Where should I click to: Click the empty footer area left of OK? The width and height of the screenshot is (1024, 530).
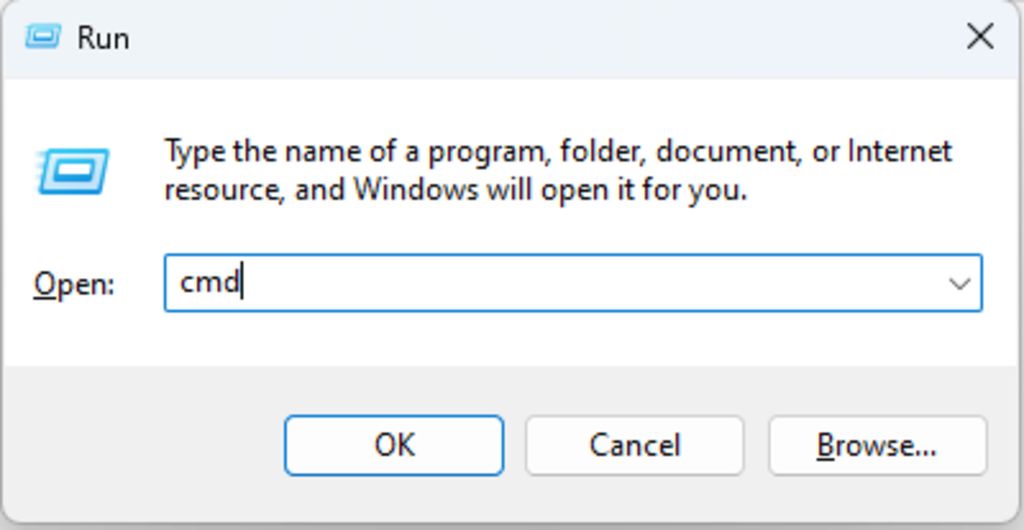(140, 445)
